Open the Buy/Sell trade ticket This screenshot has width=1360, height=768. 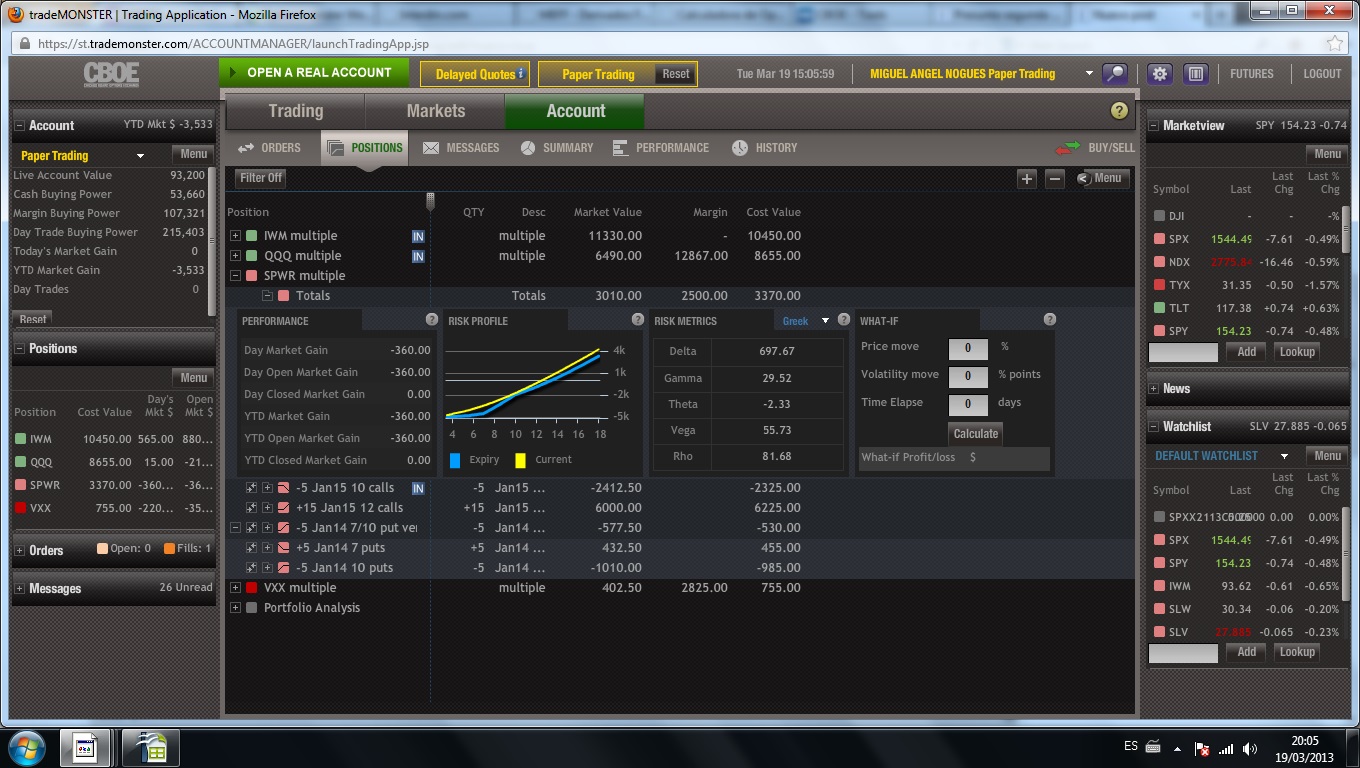[1096, 148]
